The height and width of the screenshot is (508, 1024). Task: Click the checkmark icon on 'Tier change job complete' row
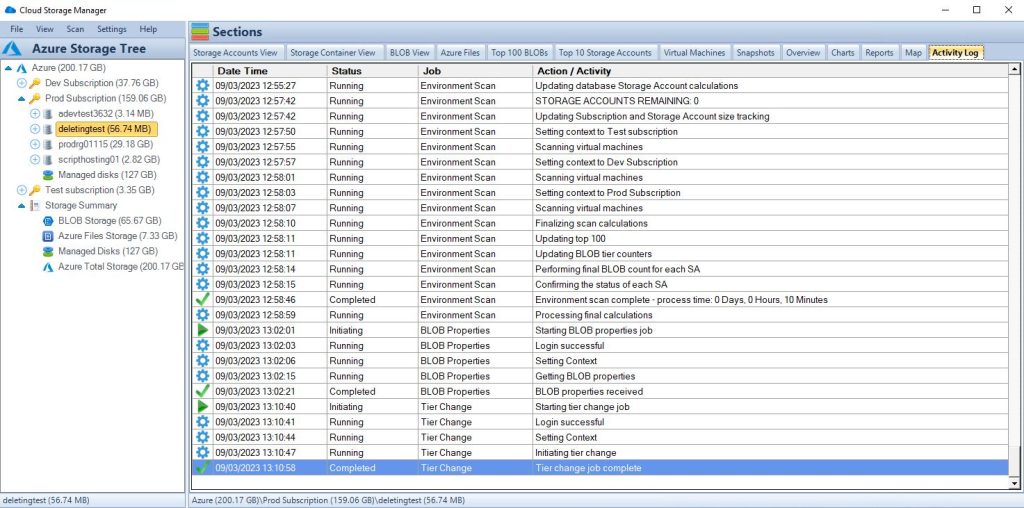click(x=202, y=468)
